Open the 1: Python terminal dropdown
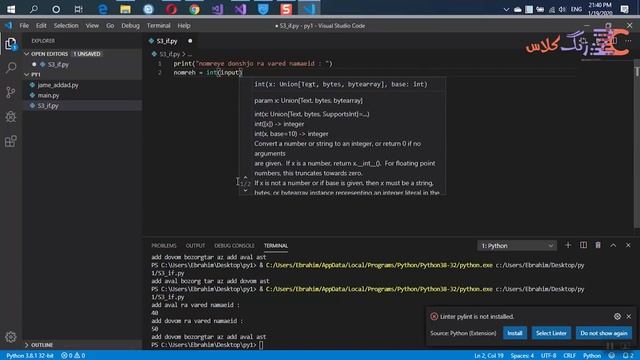 pyautogui.click(x=516, y=246)
